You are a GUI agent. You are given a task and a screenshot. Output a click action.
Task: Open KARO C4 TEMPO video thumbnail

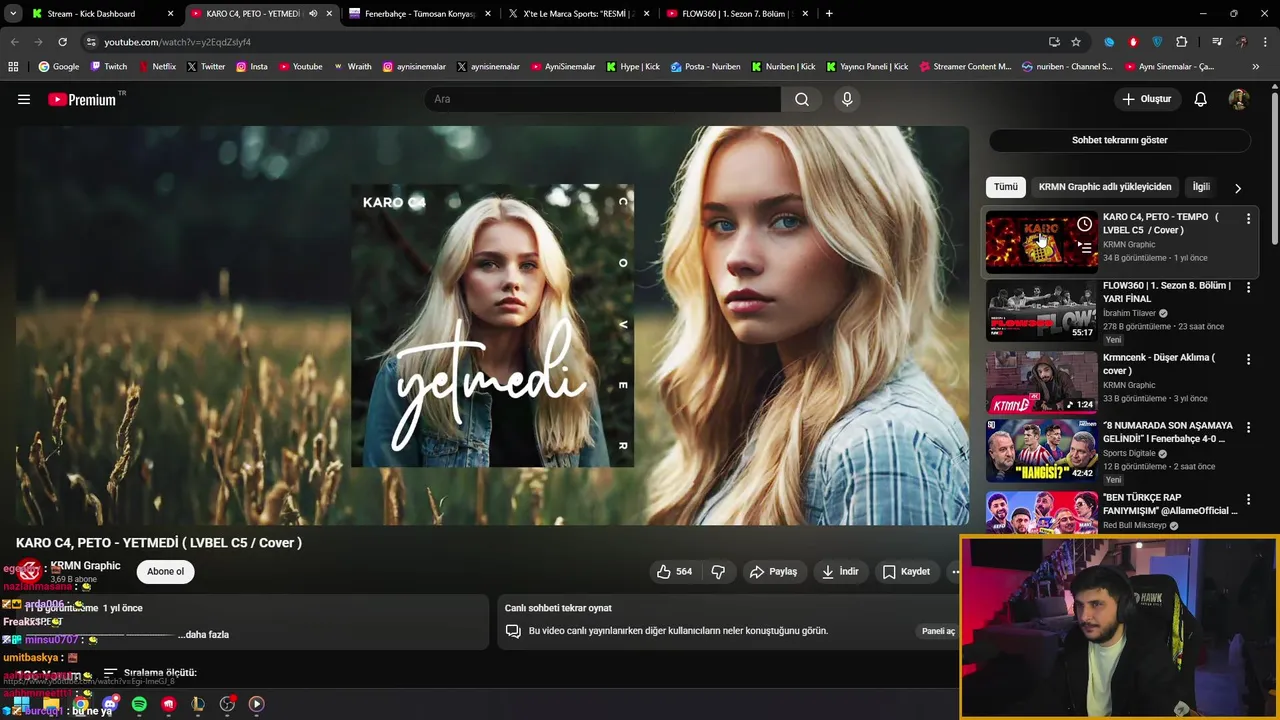(x=1041, y=241)
